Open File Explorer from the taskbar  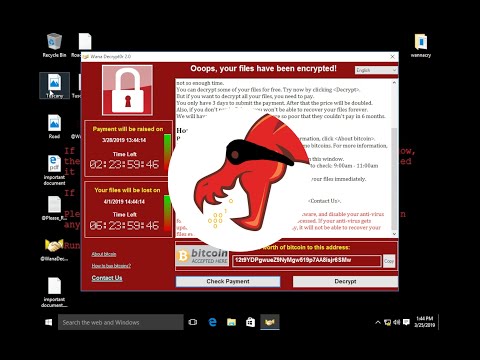[231, 322]
